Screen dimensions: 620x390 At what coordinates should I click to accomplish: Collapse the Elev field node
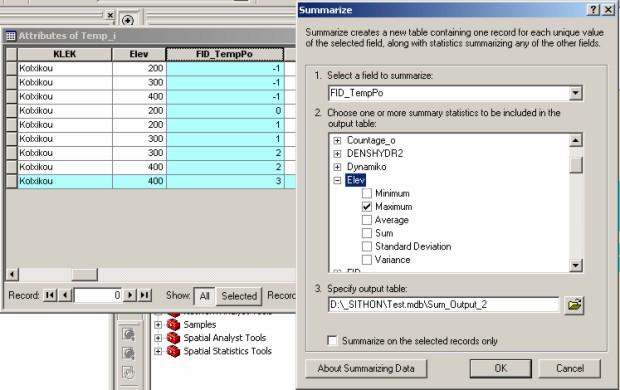click(x=337, y=180)
